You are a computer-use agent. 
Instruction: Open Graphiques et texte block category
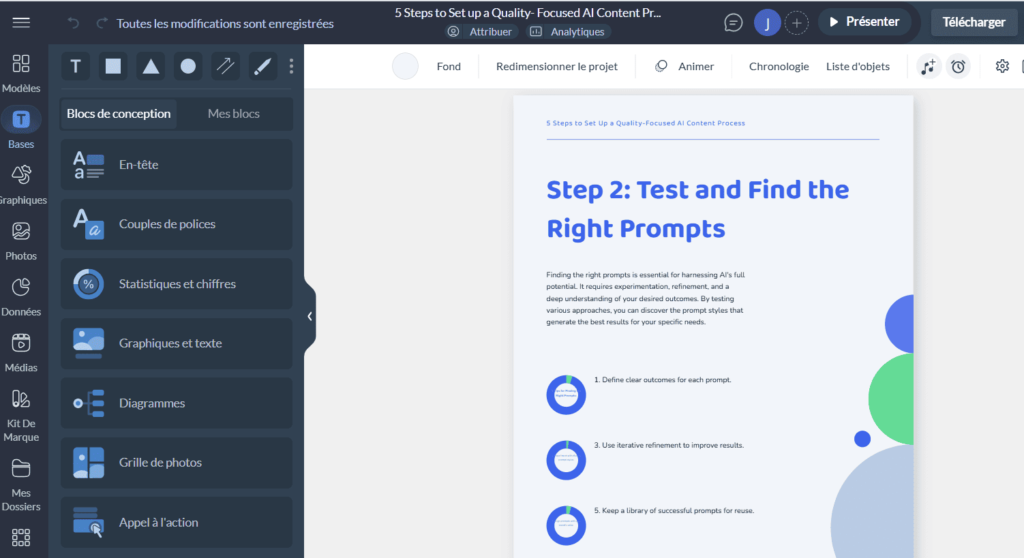(x=176, y=343)
